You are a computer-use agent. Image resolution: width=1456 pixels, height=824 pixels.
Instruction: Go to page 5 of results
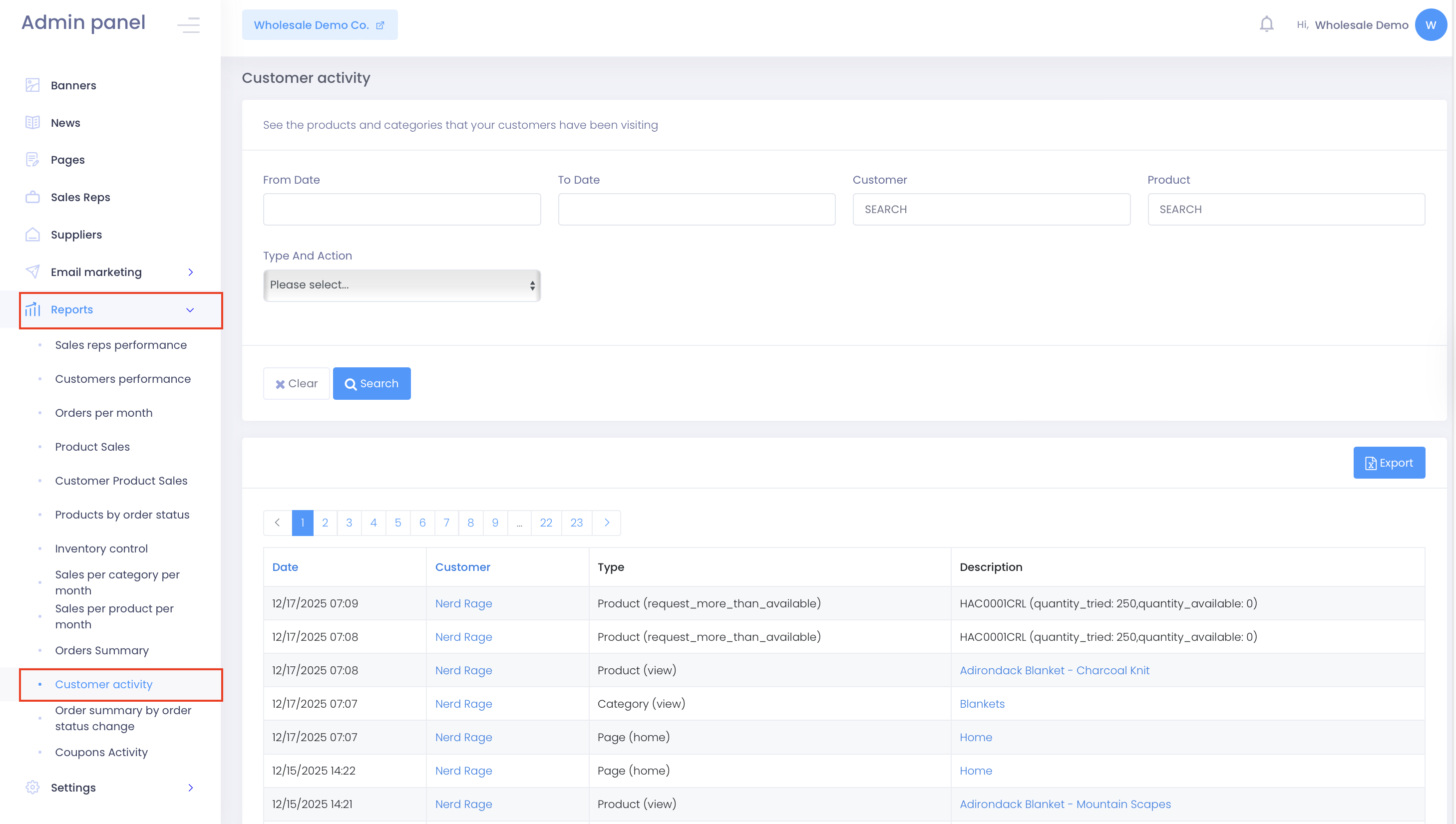[397, 523]
